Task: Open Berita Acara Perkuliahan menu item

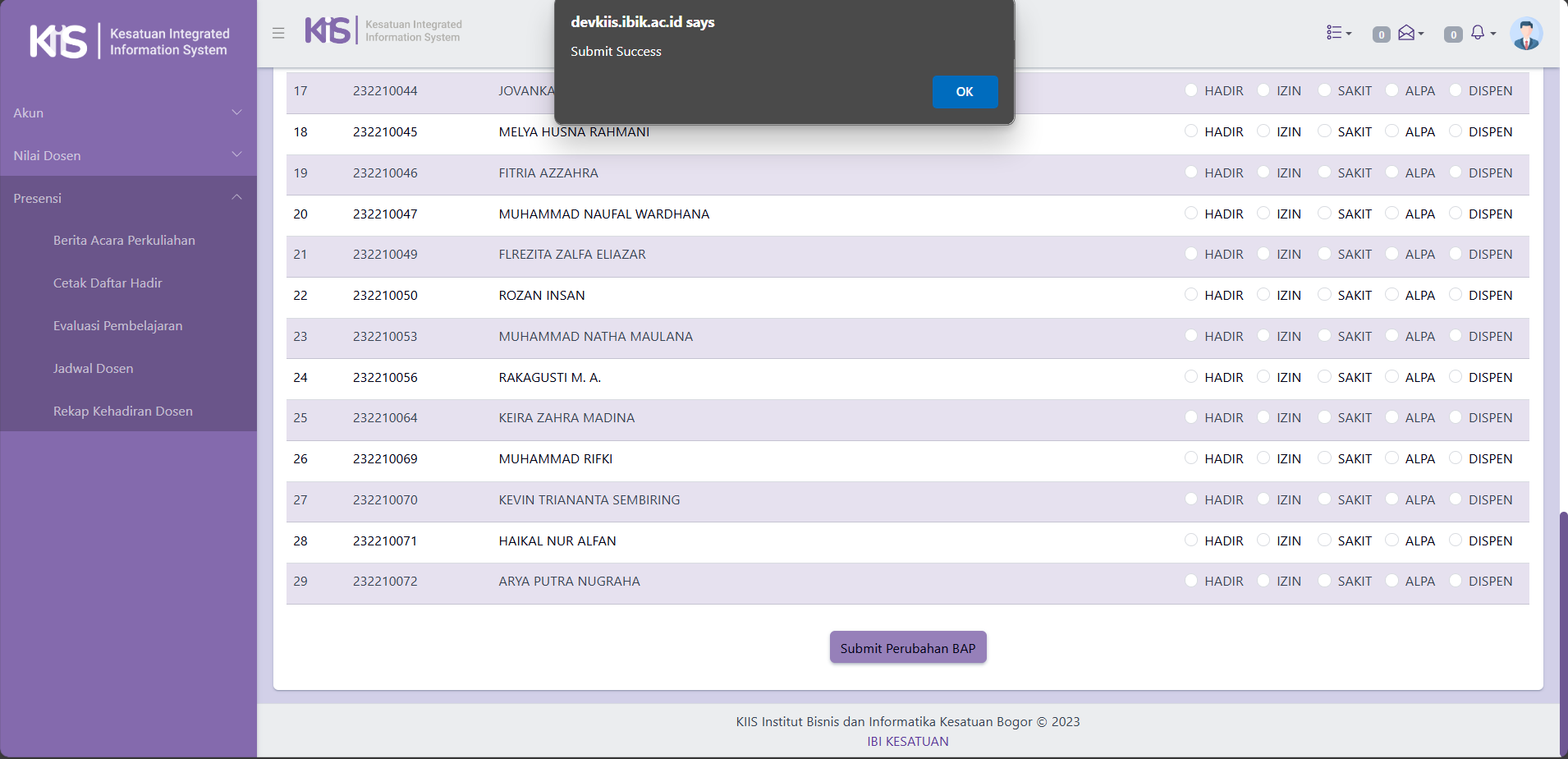Action: 124,241
